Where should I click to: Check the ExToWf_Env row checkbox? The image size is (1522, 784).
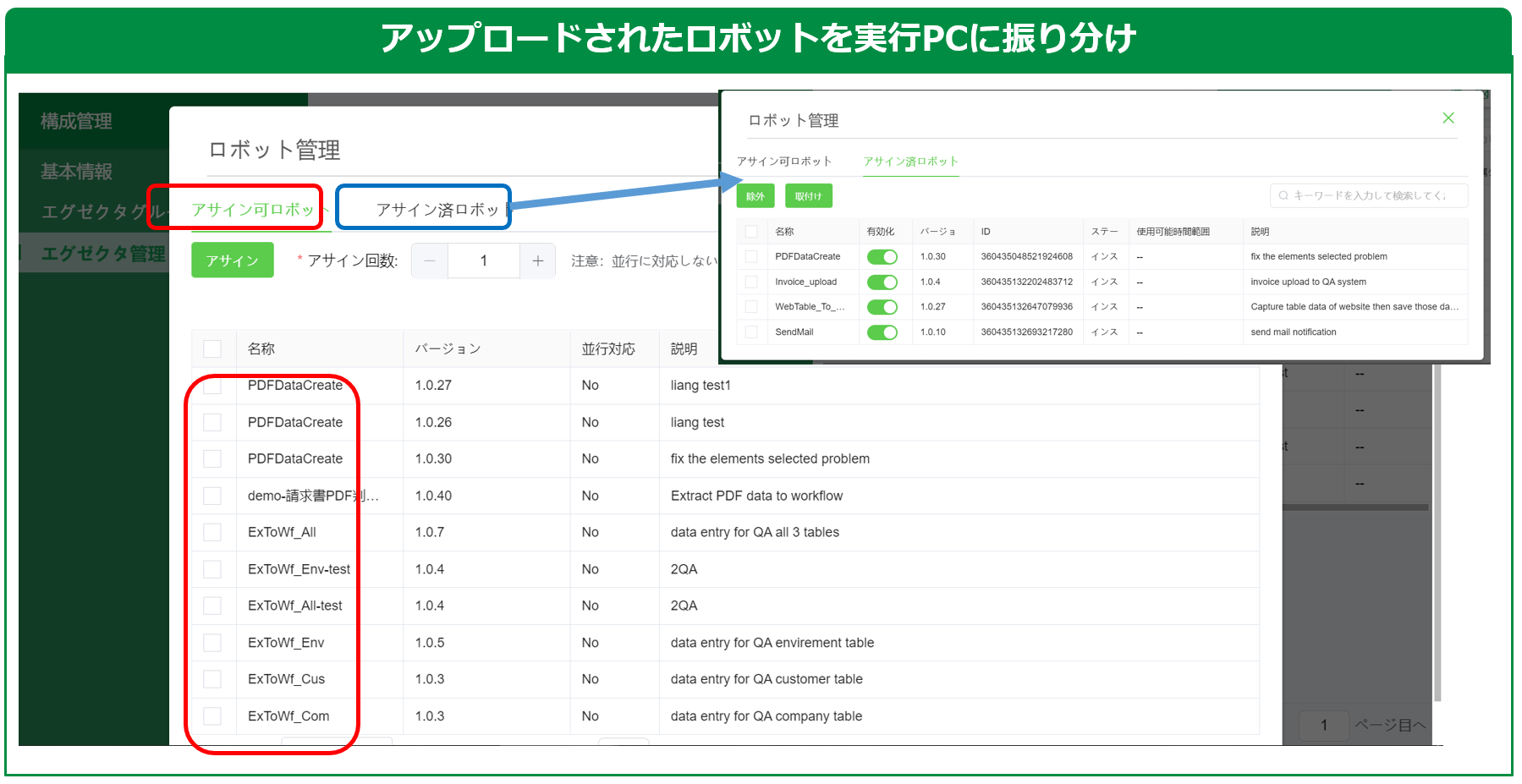point(212,643)
